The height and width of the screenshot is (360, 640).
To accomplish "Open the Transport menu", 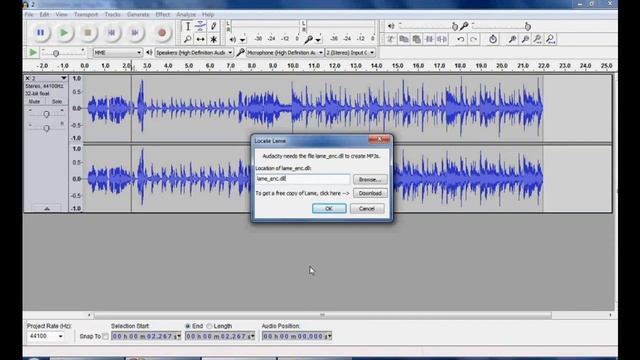I will click(86, 14).
